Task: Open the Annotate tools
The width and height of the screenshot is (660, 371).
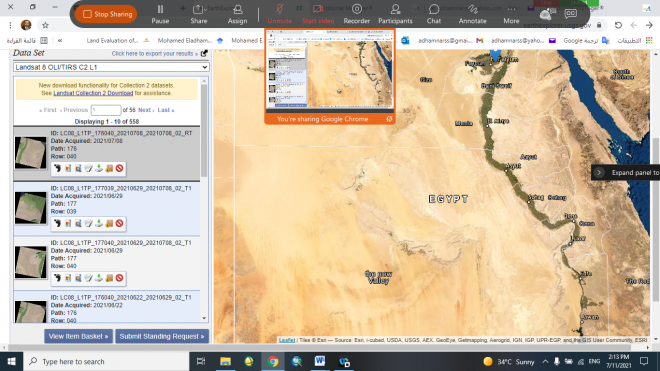Action: [x=472, y=14]
